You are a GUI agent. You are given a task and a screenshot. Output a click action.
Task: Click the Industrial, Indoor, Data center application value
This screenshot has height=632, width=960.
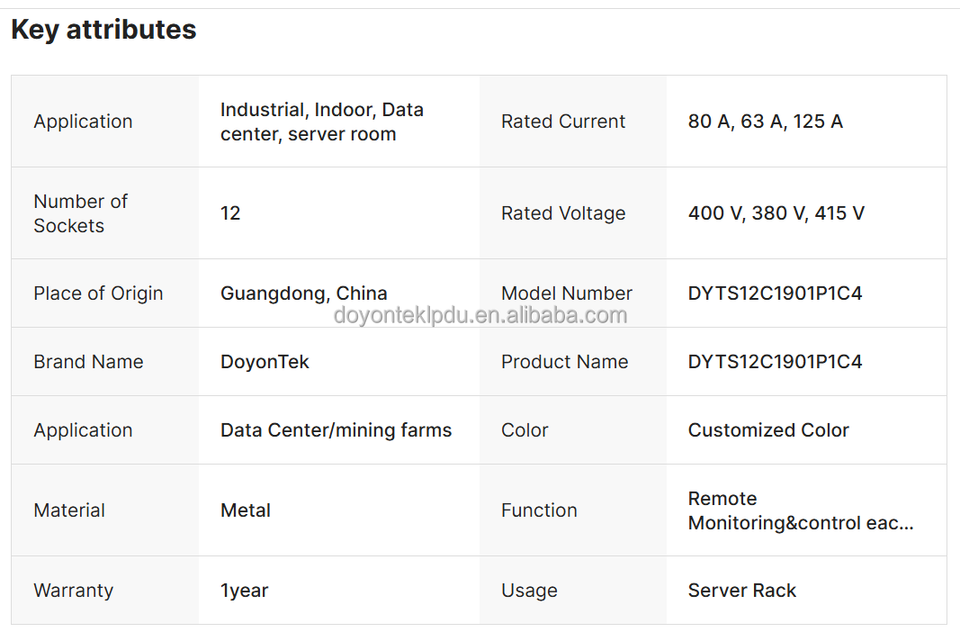pos(321,122)
